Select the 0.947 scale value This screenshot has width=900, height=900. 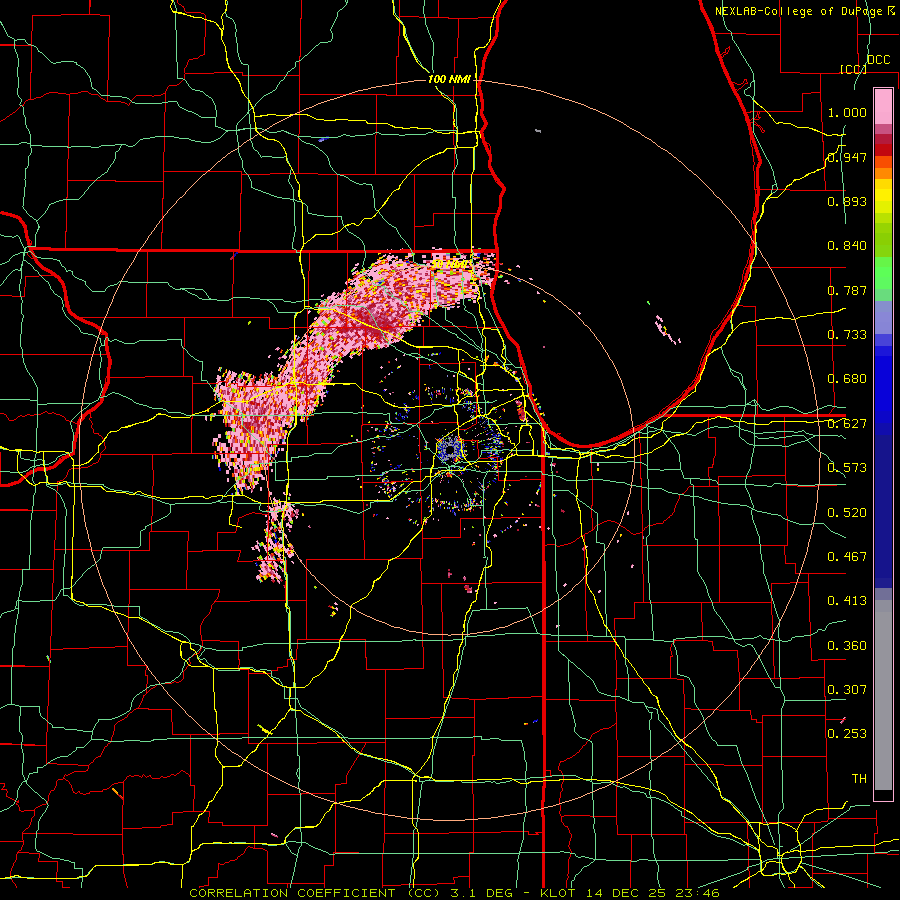(x=847, y=157)
